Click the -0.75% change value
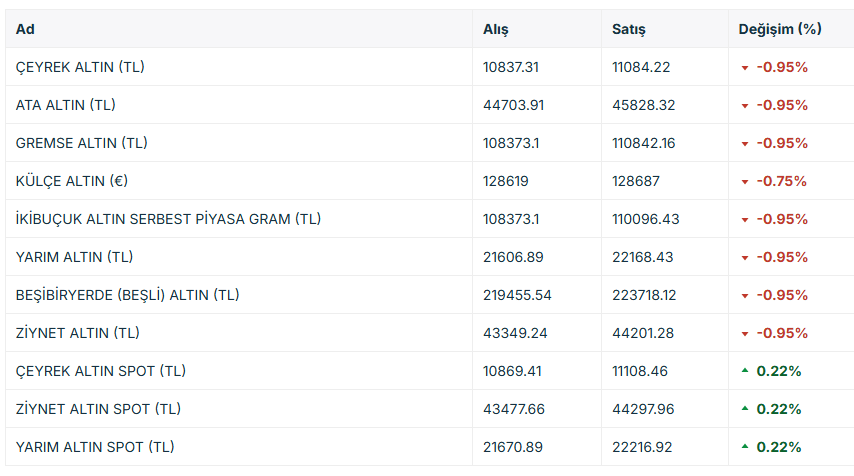Screen dimensions: 854x476 (782, 181)
